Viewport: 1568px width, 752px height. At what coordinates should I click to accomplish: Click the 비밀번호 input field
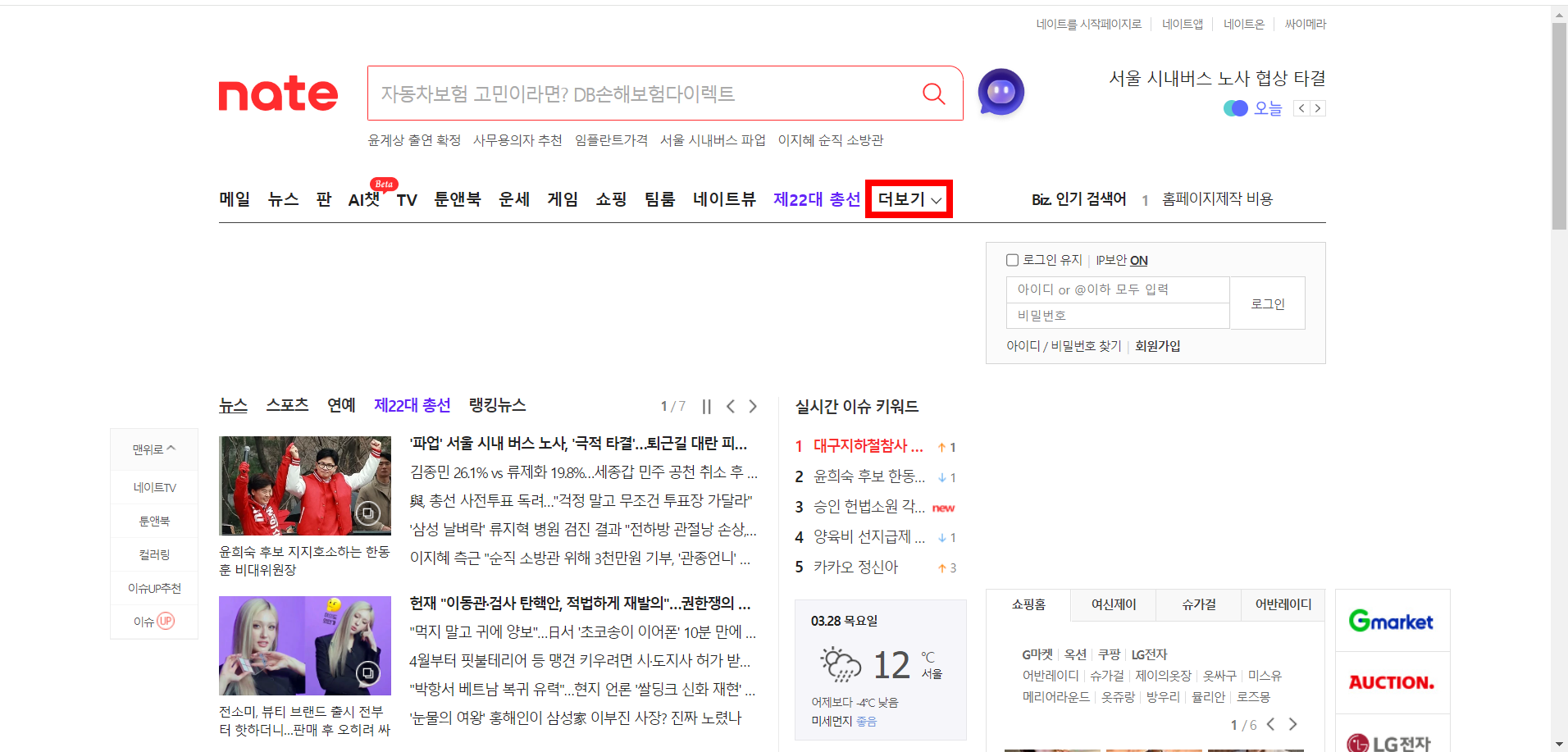point(1118,316)
